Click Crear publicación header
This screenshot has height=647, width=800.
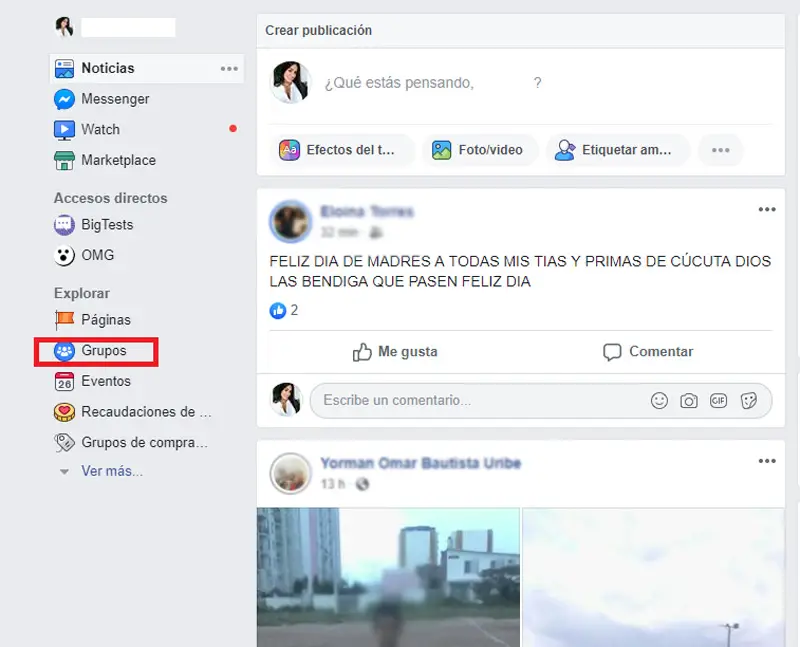(318, 31)
